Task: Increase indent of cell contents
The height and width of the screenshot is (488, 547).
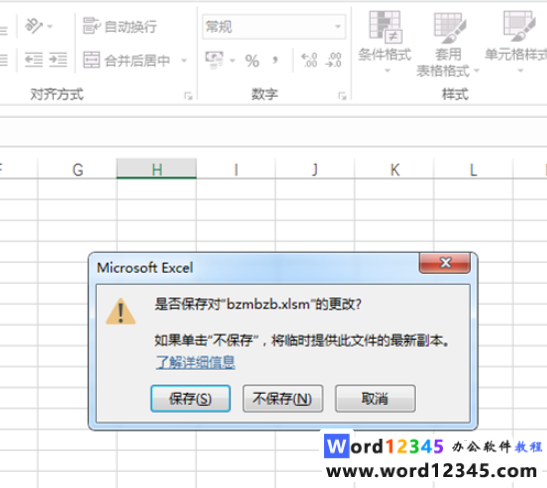Action: click(x=58, y=60)
